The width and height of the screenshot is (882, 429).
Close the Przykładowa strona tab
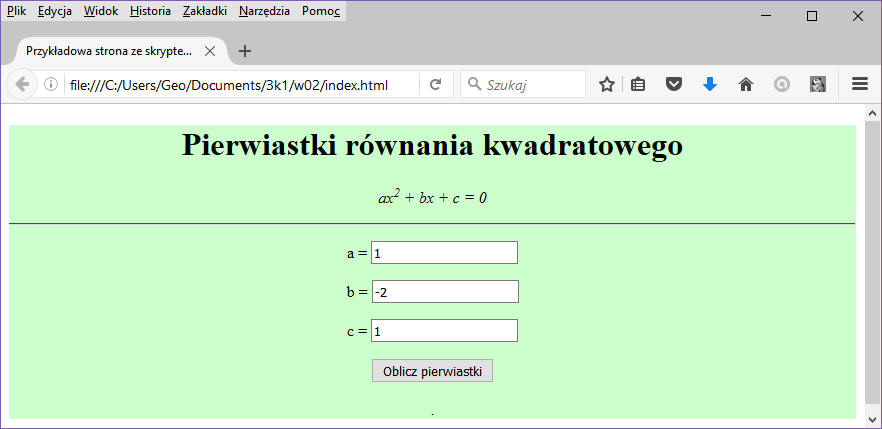210,51
